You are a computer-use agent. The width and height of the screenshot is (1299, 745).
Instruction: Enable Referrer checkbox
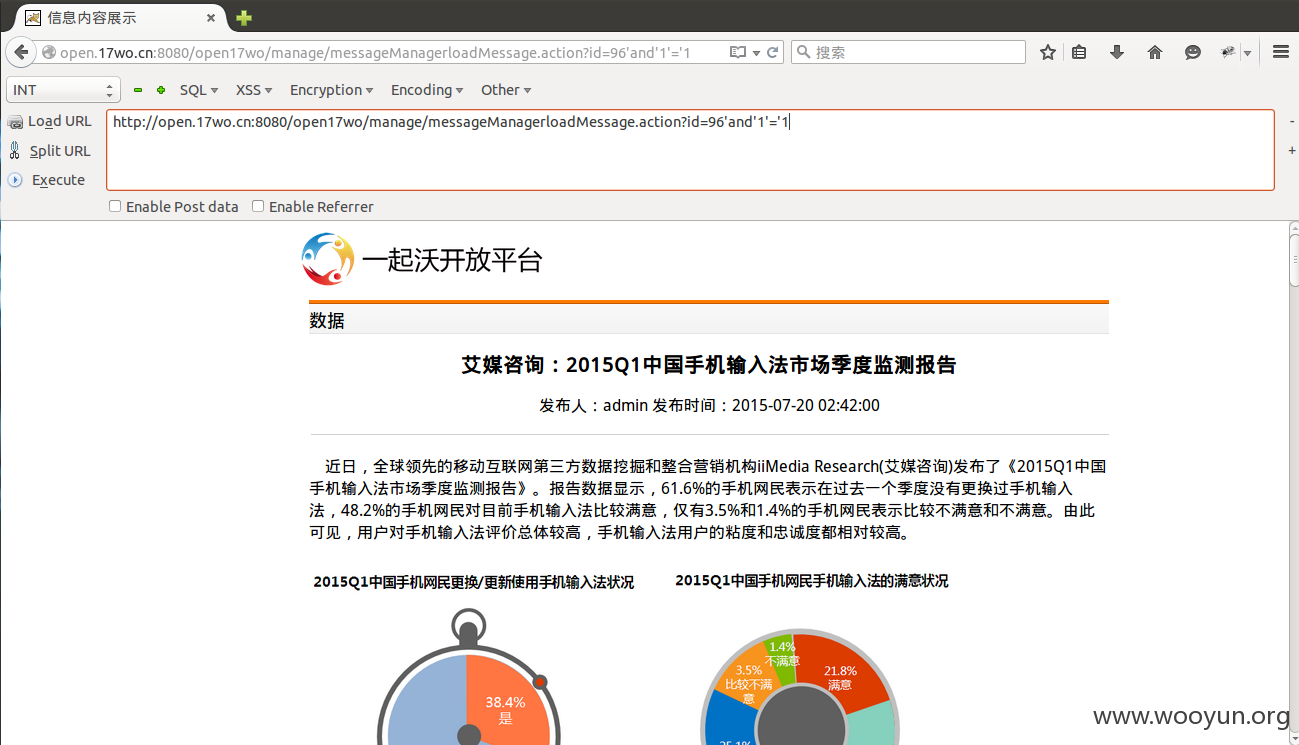(258, 206)
